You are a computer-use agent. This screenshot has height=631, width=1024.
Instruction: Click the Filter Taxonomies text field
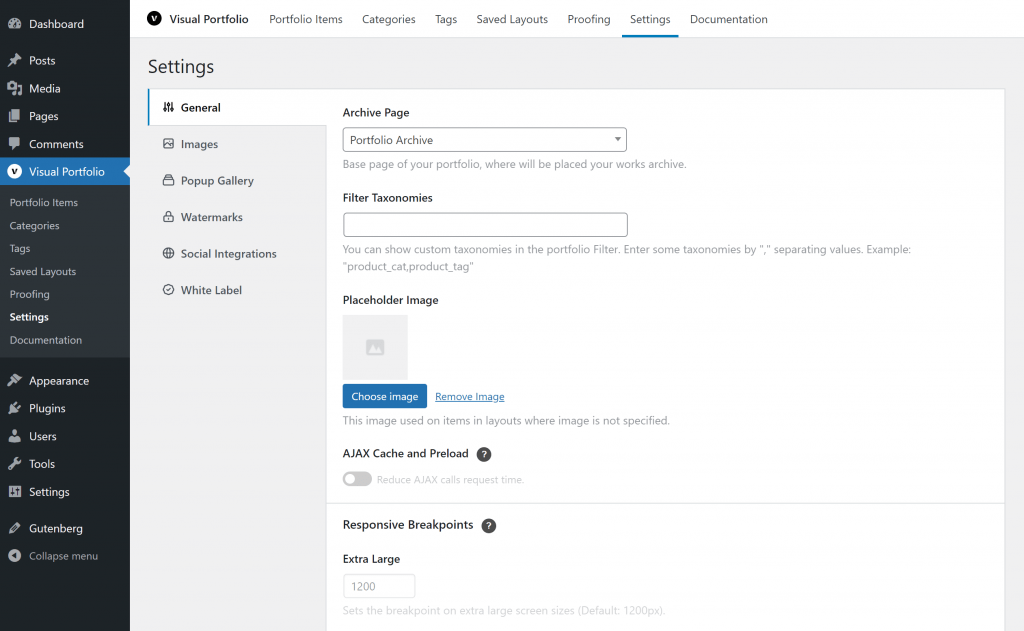pos(485,225)
